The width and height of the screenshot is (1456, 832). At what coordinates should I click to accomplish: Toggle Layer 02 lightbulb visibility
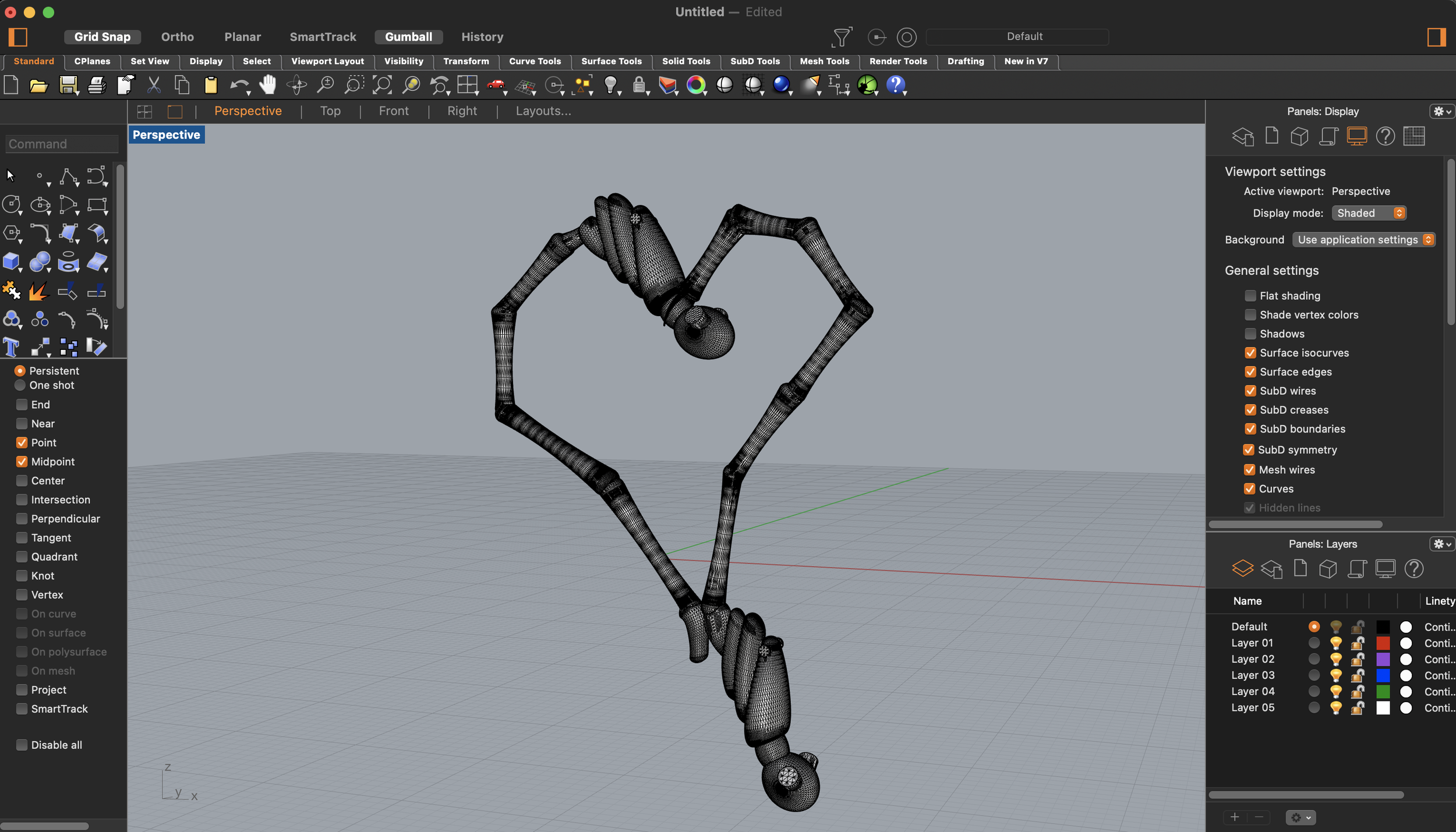[1335, 659]
